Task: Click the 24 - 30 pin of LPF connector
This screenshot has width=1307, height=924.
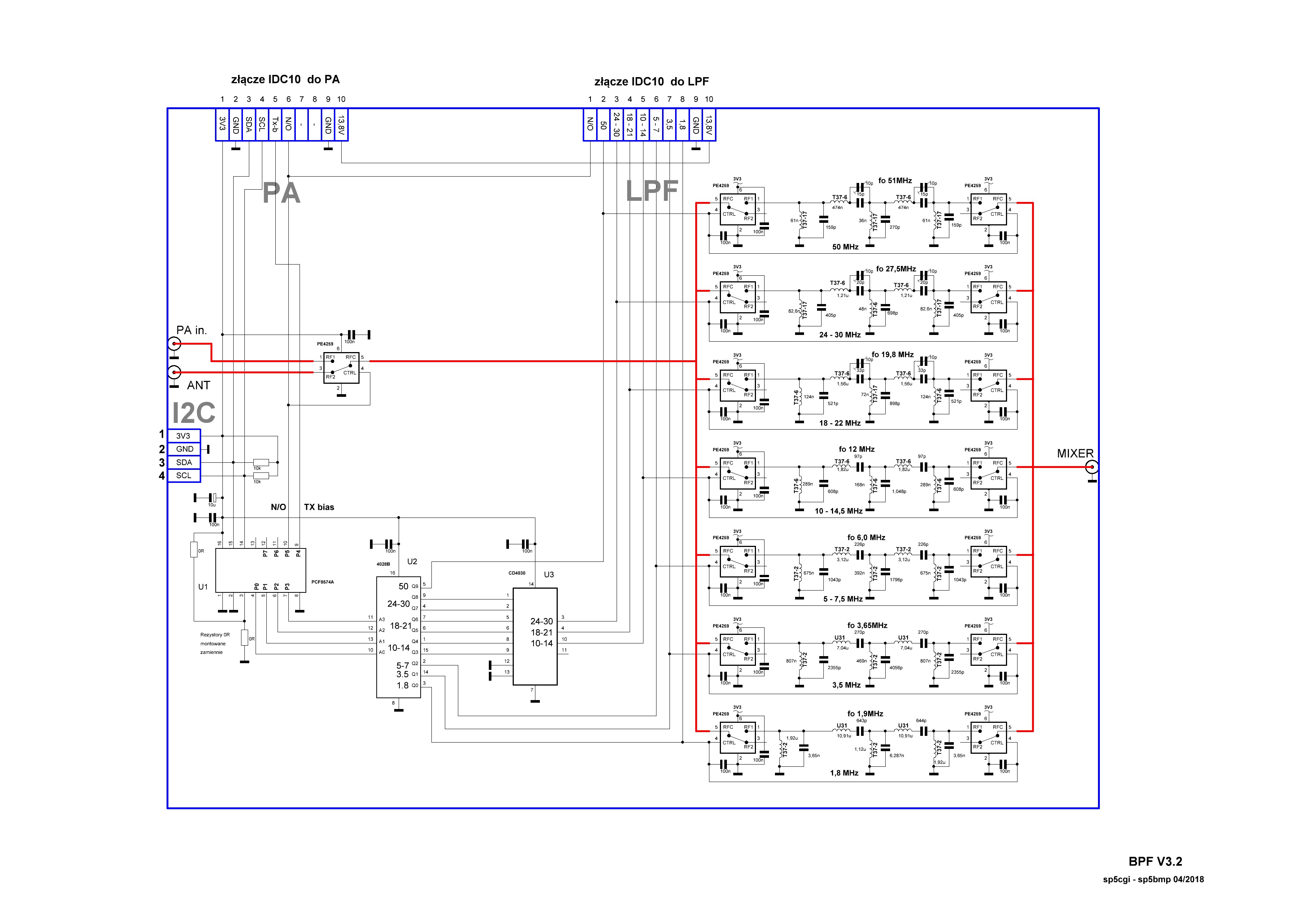Action: [x=617, y=124]
